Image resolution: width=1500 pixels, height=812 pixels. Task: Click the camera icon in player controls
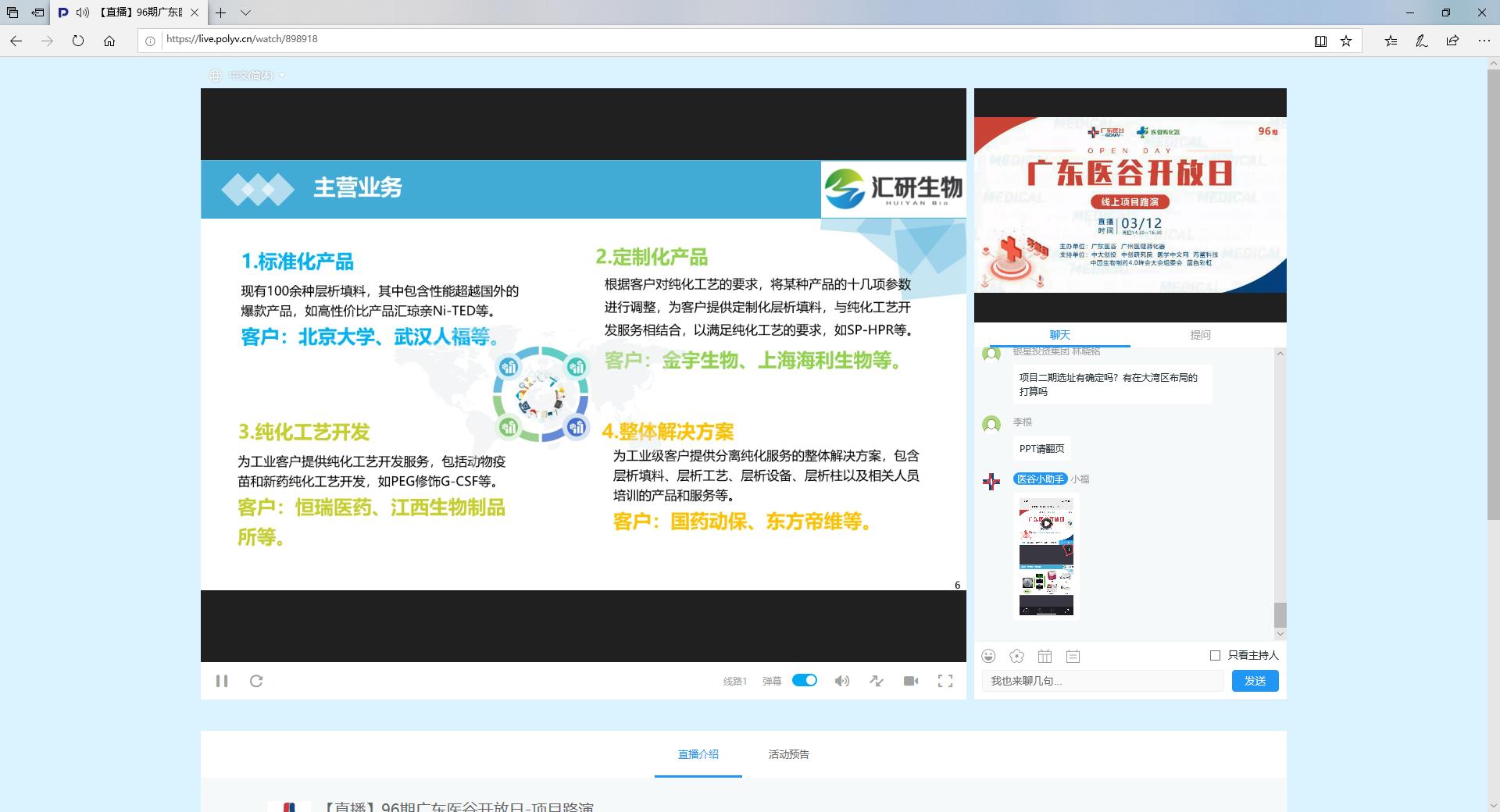coord(911,681)
